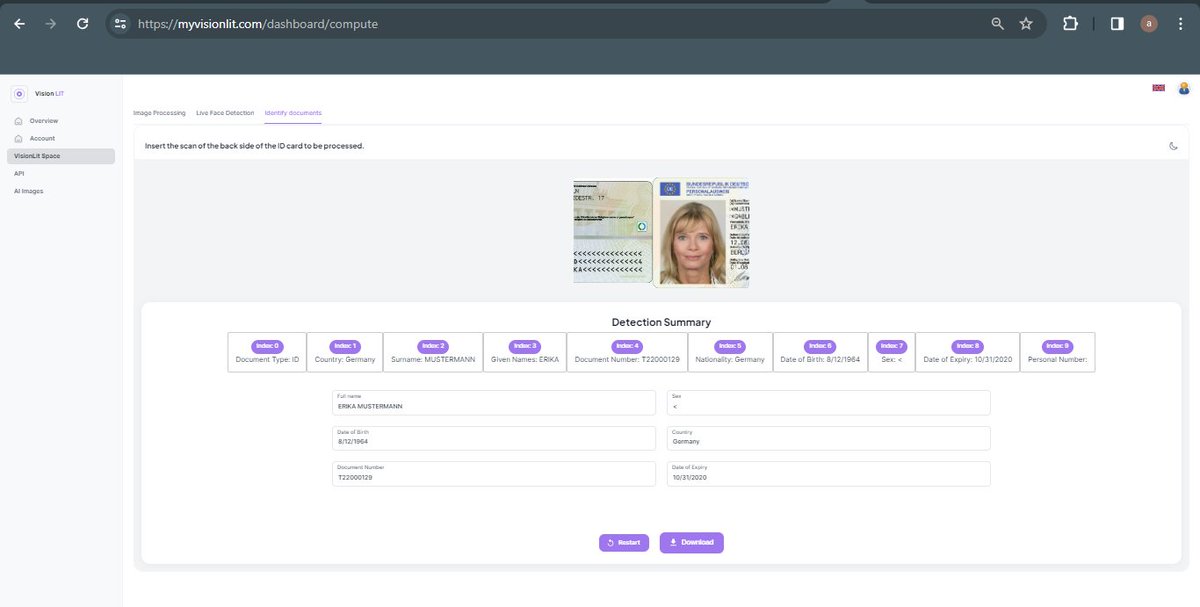Go forward in browser history
This screenshot has width=1200, height=607.
pos(51,23)
